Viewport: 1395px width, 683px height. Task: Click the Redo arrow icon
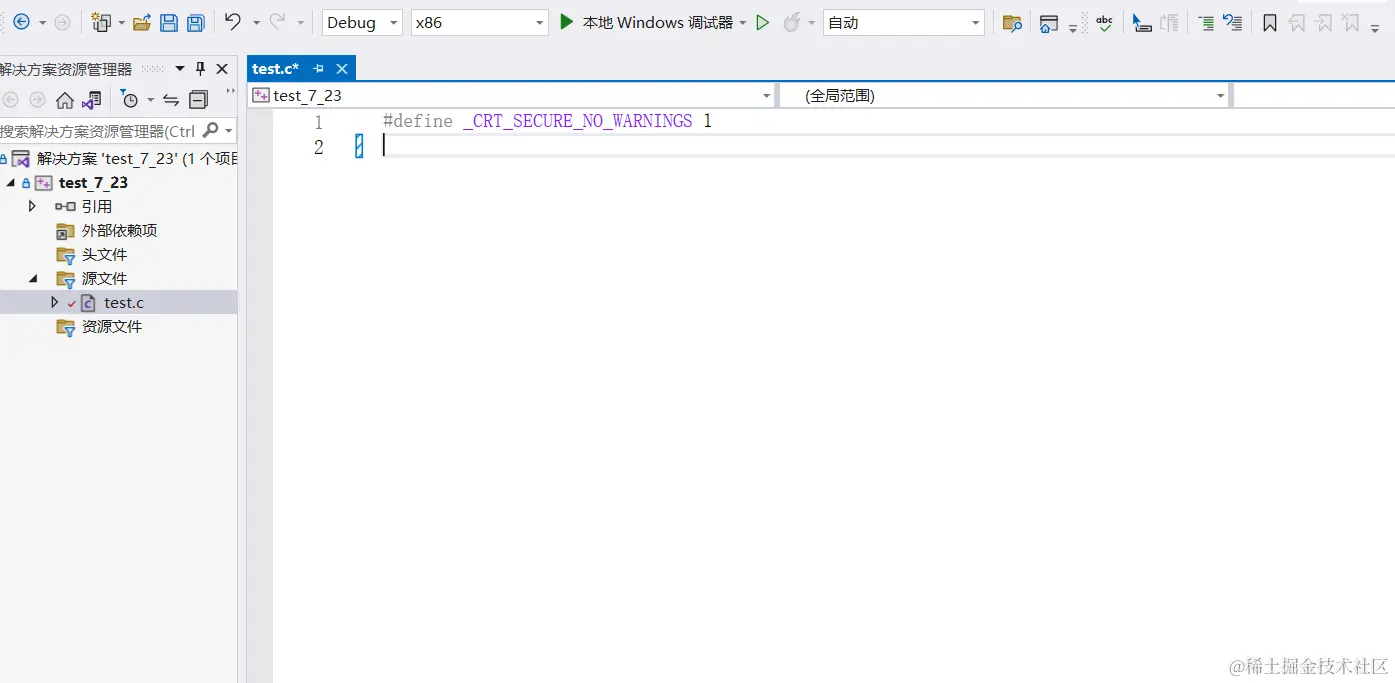[x=277, y=22]
